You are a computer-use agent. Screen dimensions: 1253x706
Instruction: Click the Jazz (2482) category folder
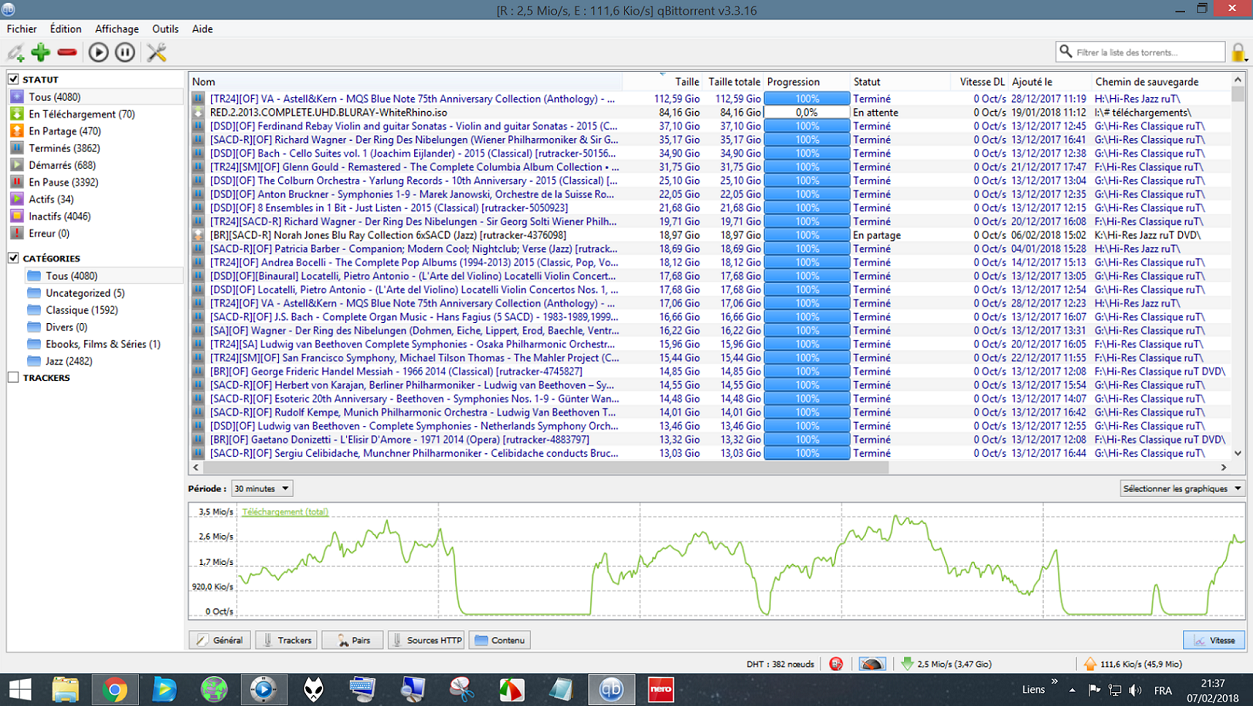(x=35, y=361)
